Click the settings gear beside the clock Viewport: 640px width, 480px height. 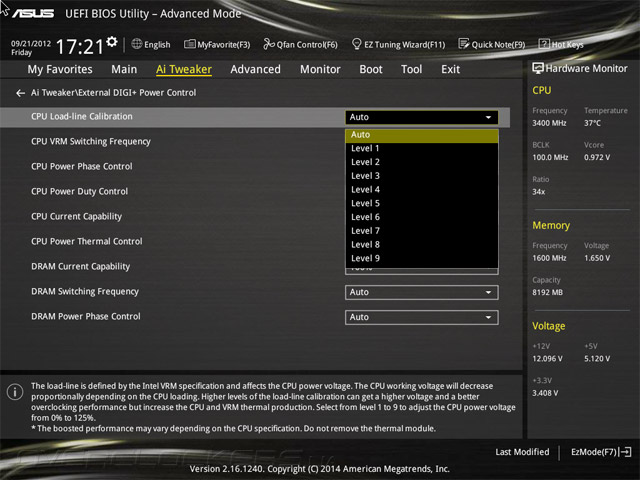click(x=112, y=41)
